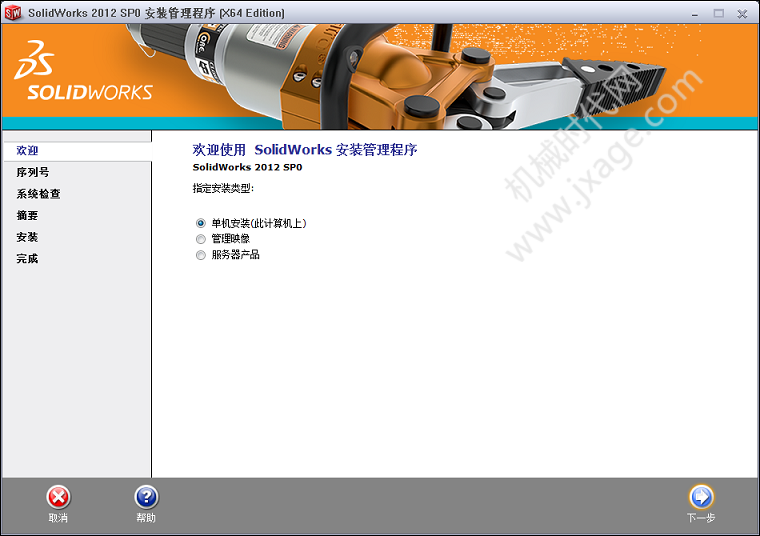Maximize the installer window
760x536 pixels.
click(719, 14)
